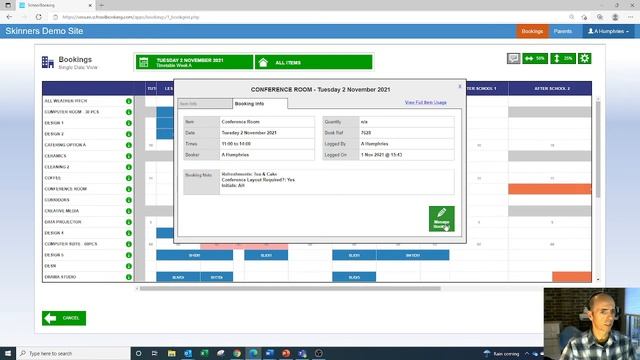Screen dimensions: 640x360
Task: Click the browser back arrow
Action: click(x=9, y=17)
